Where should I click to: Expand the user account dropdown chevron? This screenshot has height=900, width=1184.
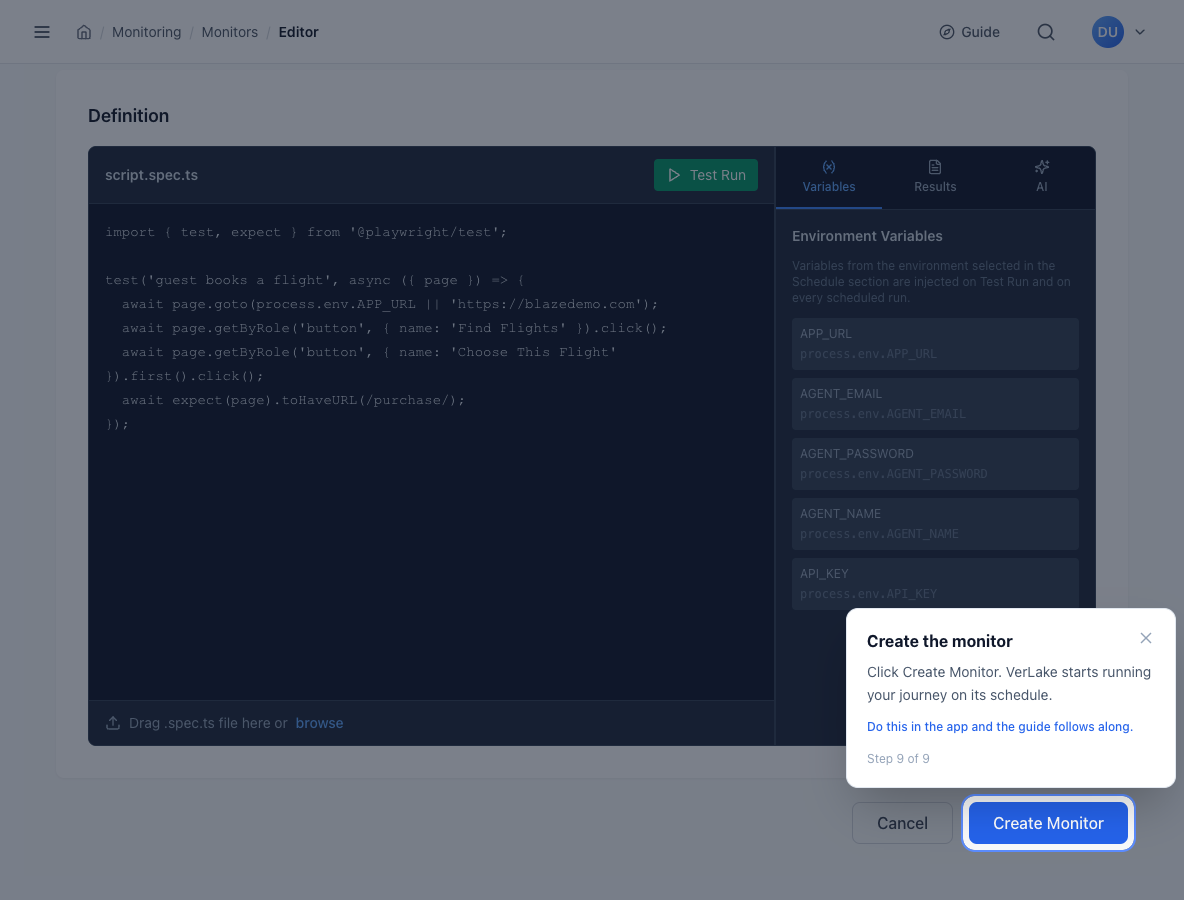click(x=1140, y=32)
